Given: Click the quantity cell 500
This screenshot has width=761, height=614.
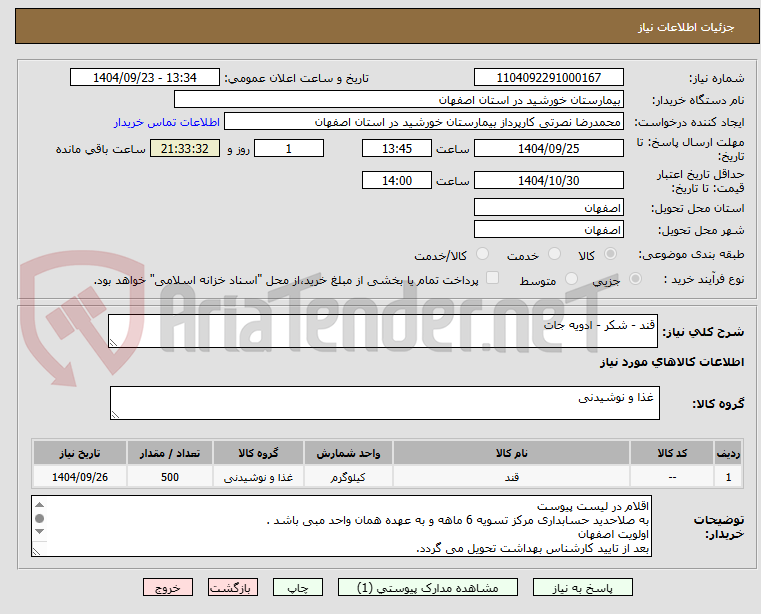Looking at the screenshot, I should (x=170, y=477).
